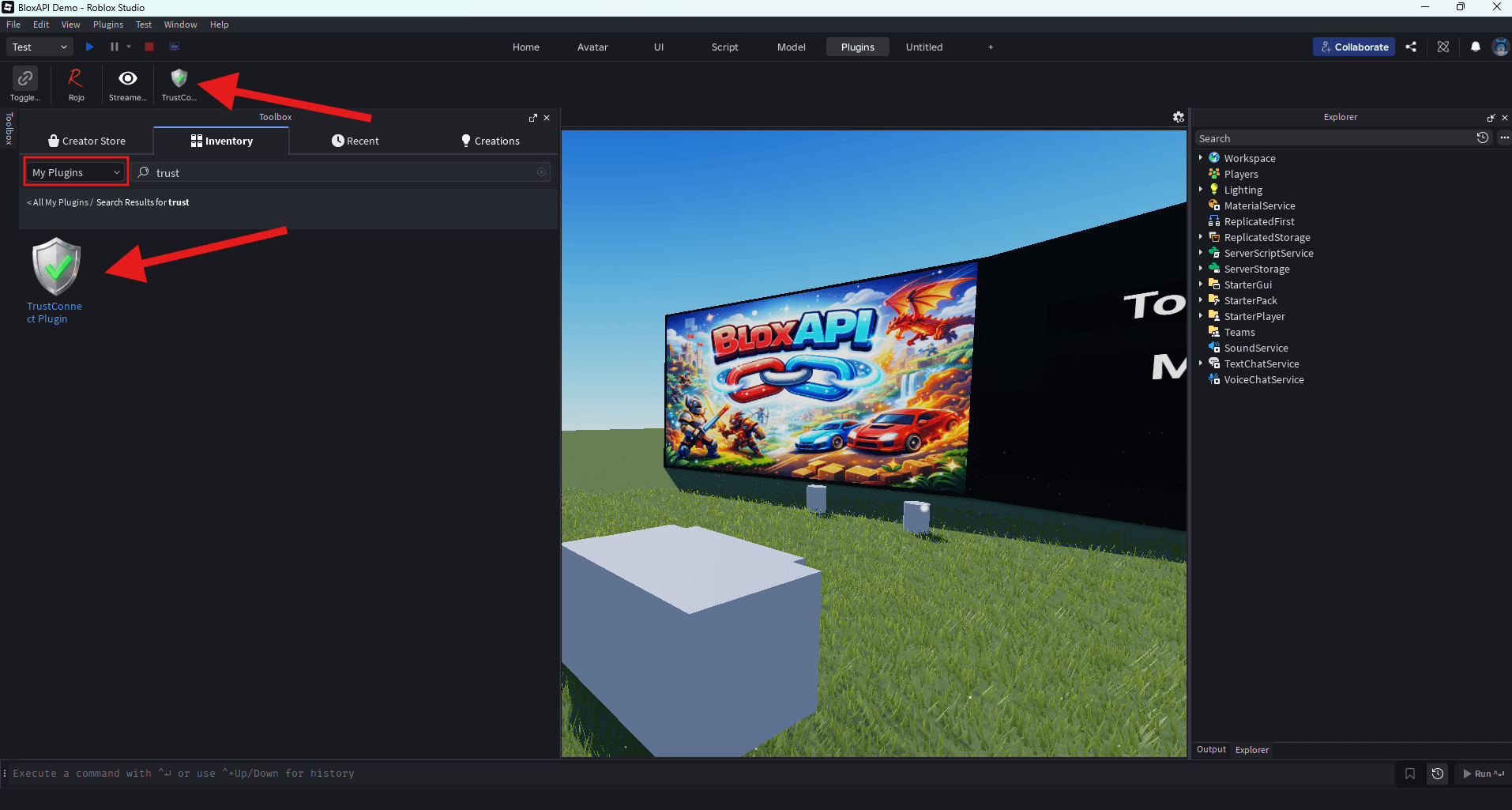
Task: Open the share icon near Collaborate
Action: [x=1412, y=47]
